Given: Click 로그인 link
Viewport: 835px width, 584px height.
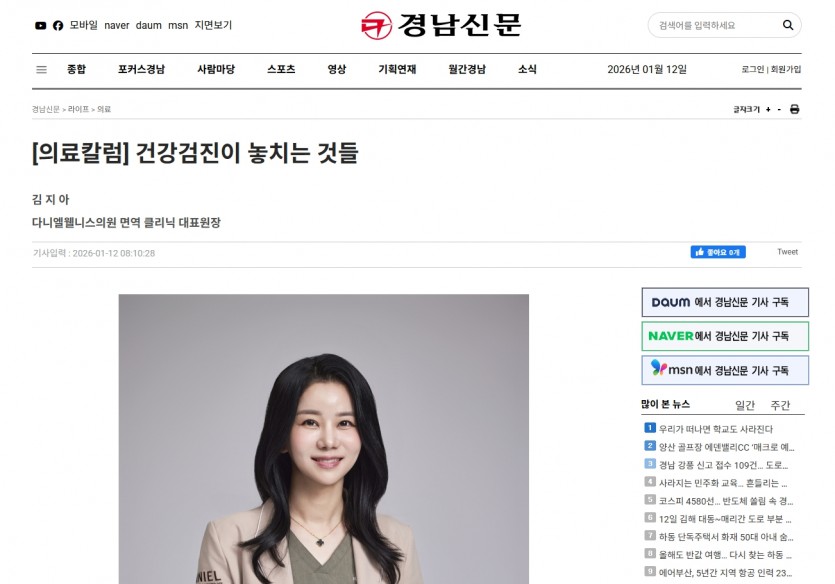Looking at the screenshot, I should [752, 69].
